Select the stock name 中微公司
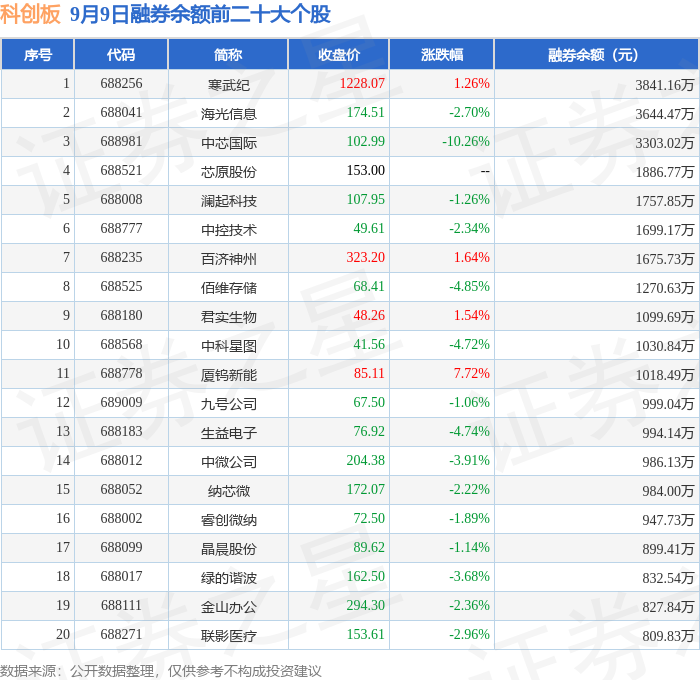The height and width of the screenshot is (680, 700). [x=229, y=462]
